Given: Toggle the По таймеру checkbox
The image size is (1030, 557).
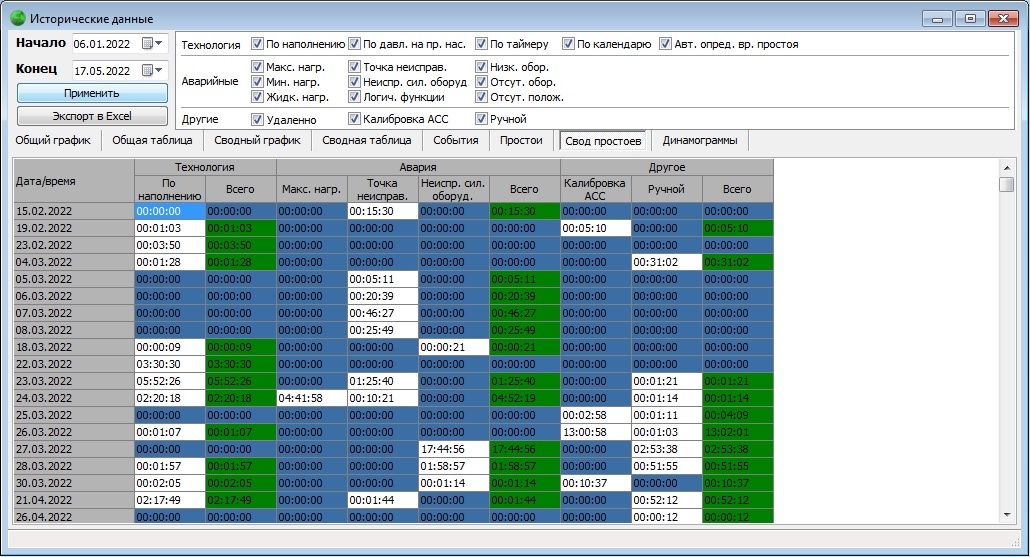Looking at the screenshot, I should 481,44.
